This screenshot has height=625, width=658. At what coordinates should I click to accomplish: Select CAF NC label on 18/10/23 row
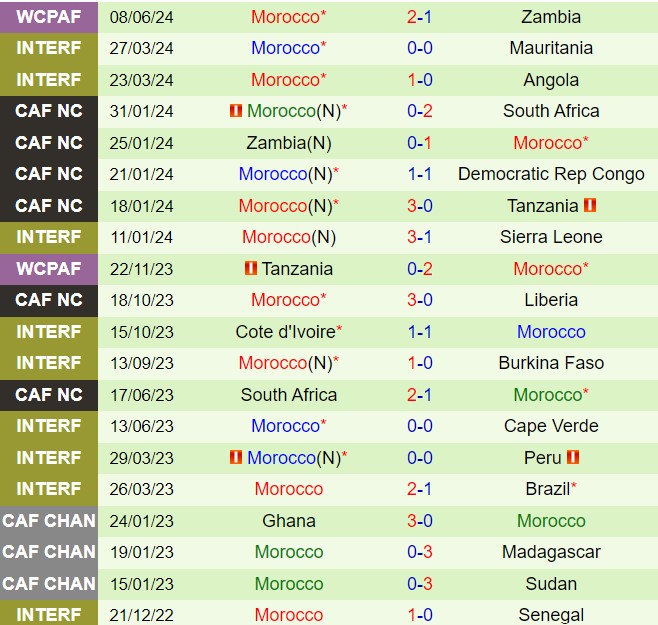[x=49, y=300]
